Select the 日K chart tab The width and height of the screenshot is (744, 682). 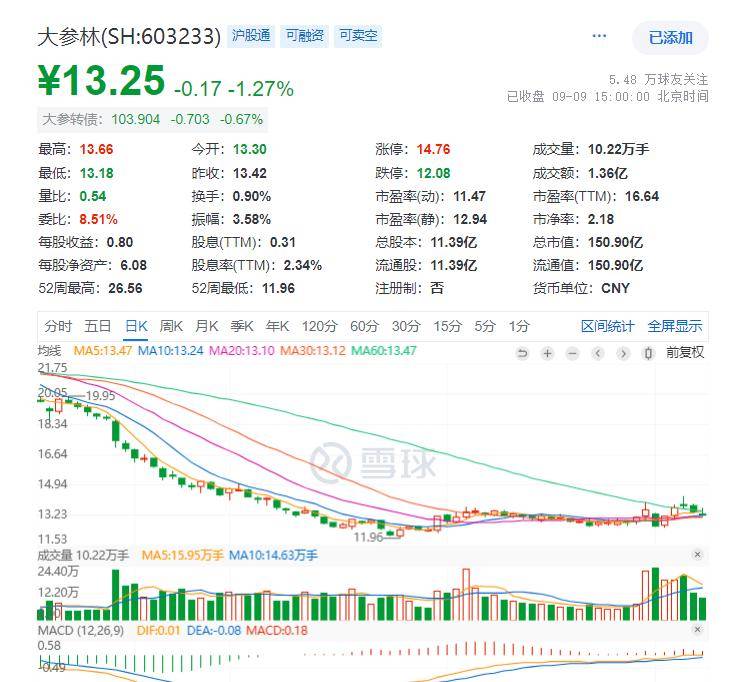(x=136, y=327)
